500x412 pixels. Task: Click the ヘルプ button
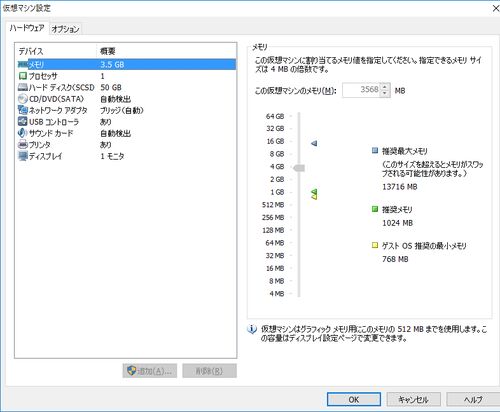tap(473, 399)
